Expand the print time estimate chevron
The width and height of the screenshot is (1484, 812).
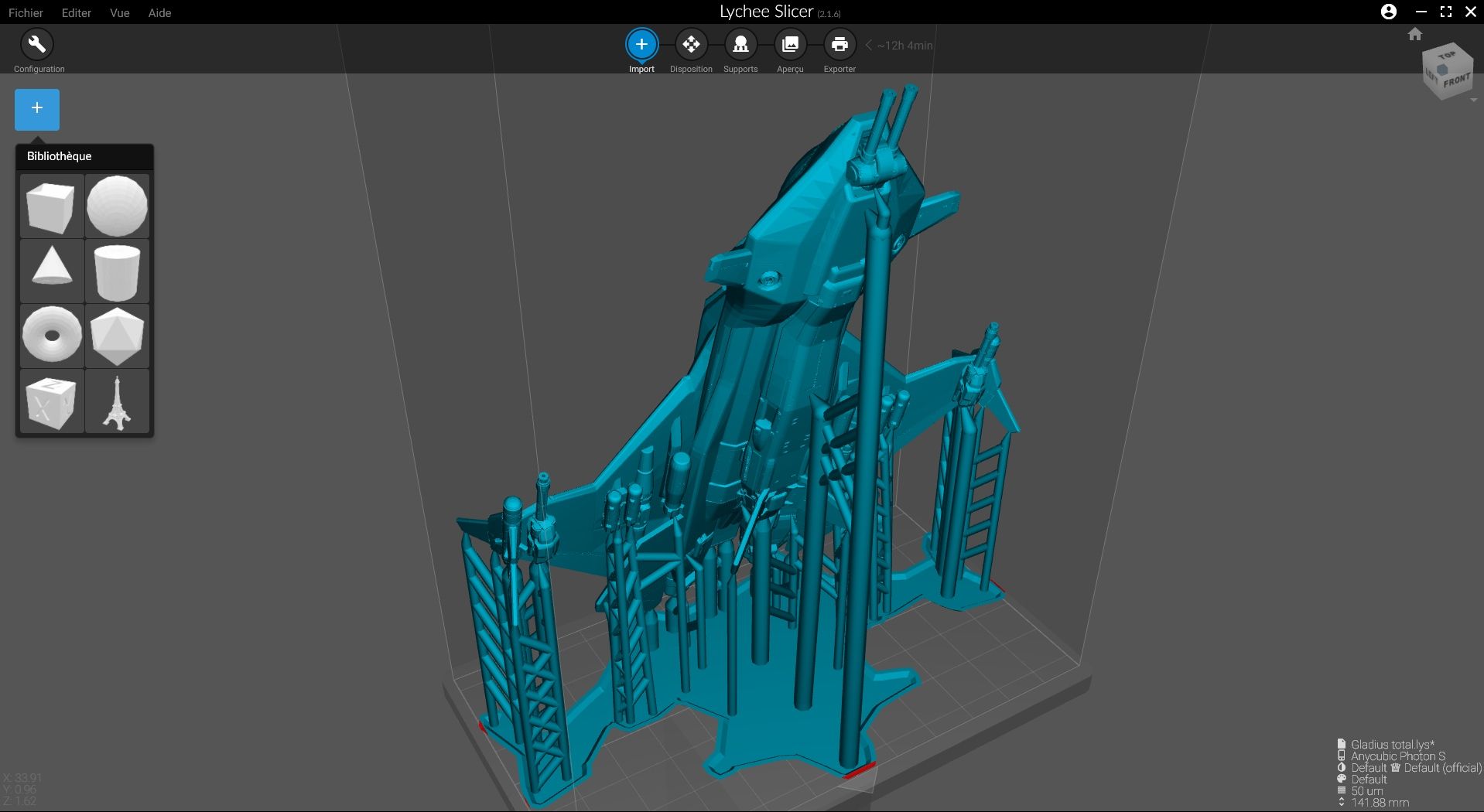[x=869, y=46]
